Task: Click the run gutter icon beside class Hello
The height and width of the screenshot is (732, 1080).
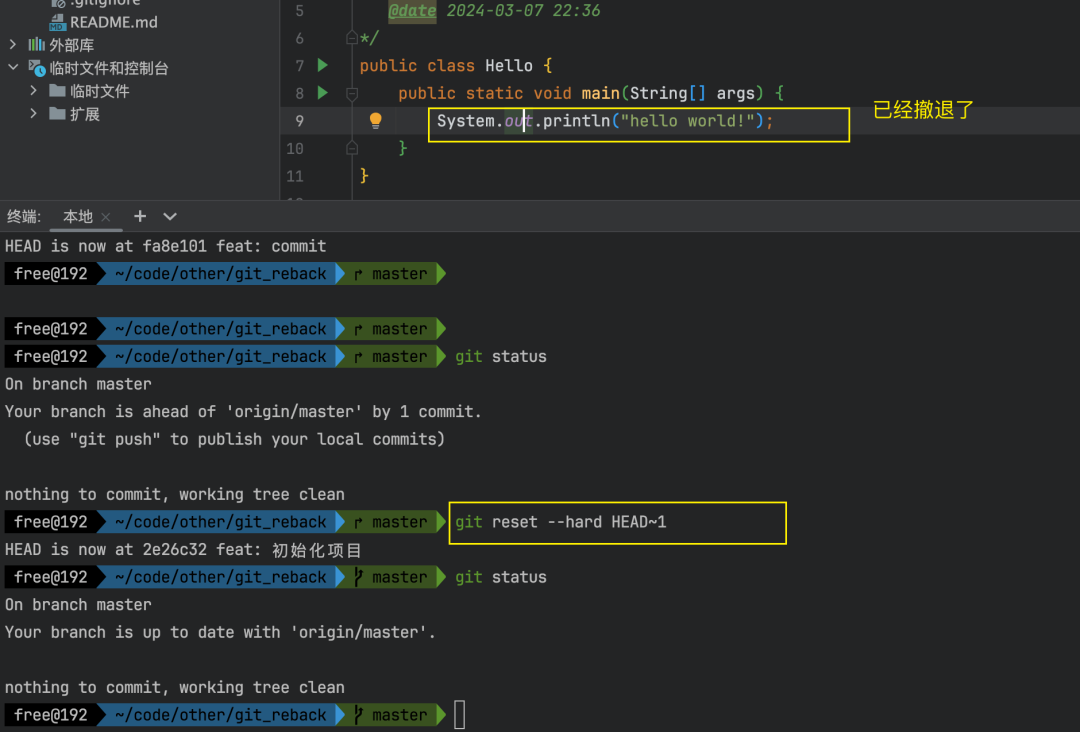Action: point(322,65)
